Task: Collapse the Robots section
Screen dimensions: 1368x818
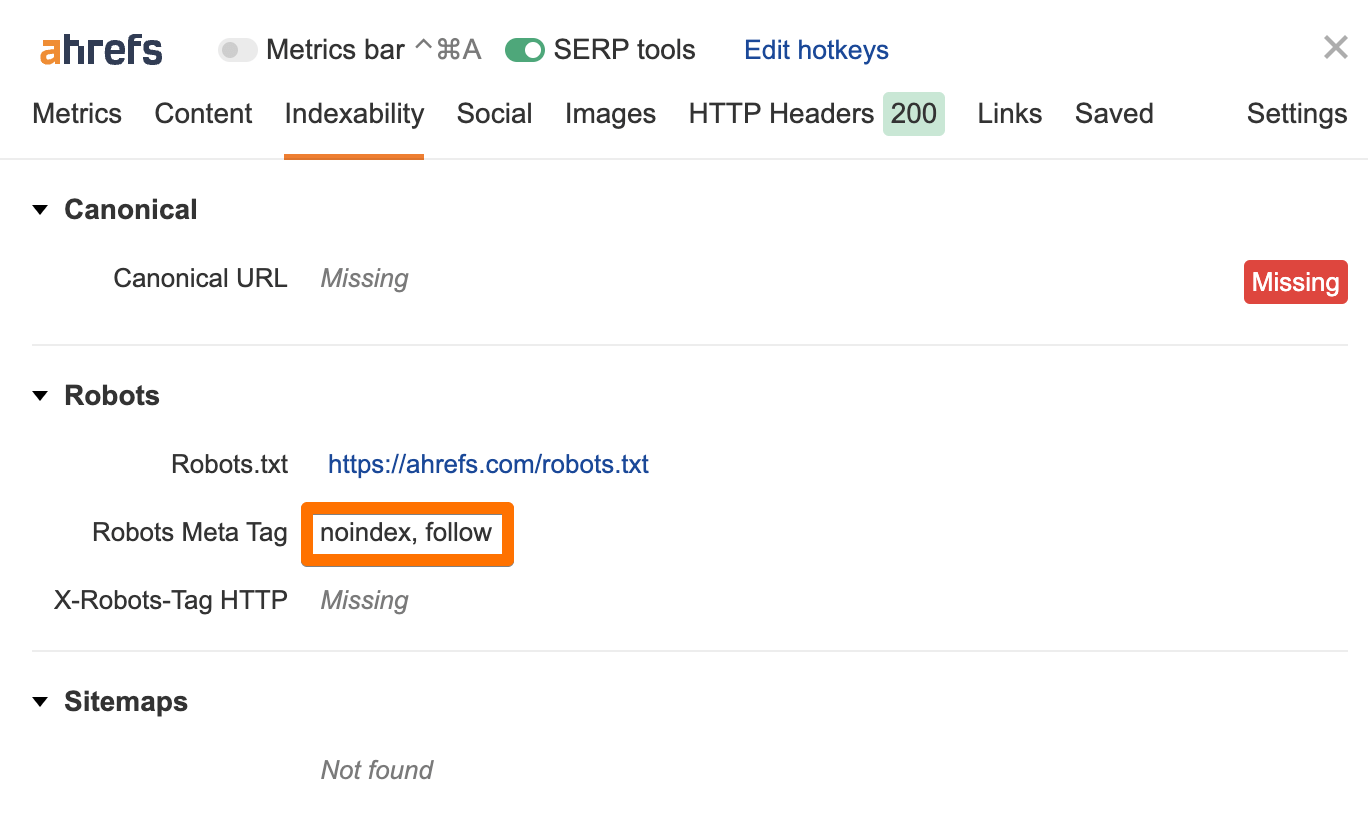Action: [x=40, y=395]
